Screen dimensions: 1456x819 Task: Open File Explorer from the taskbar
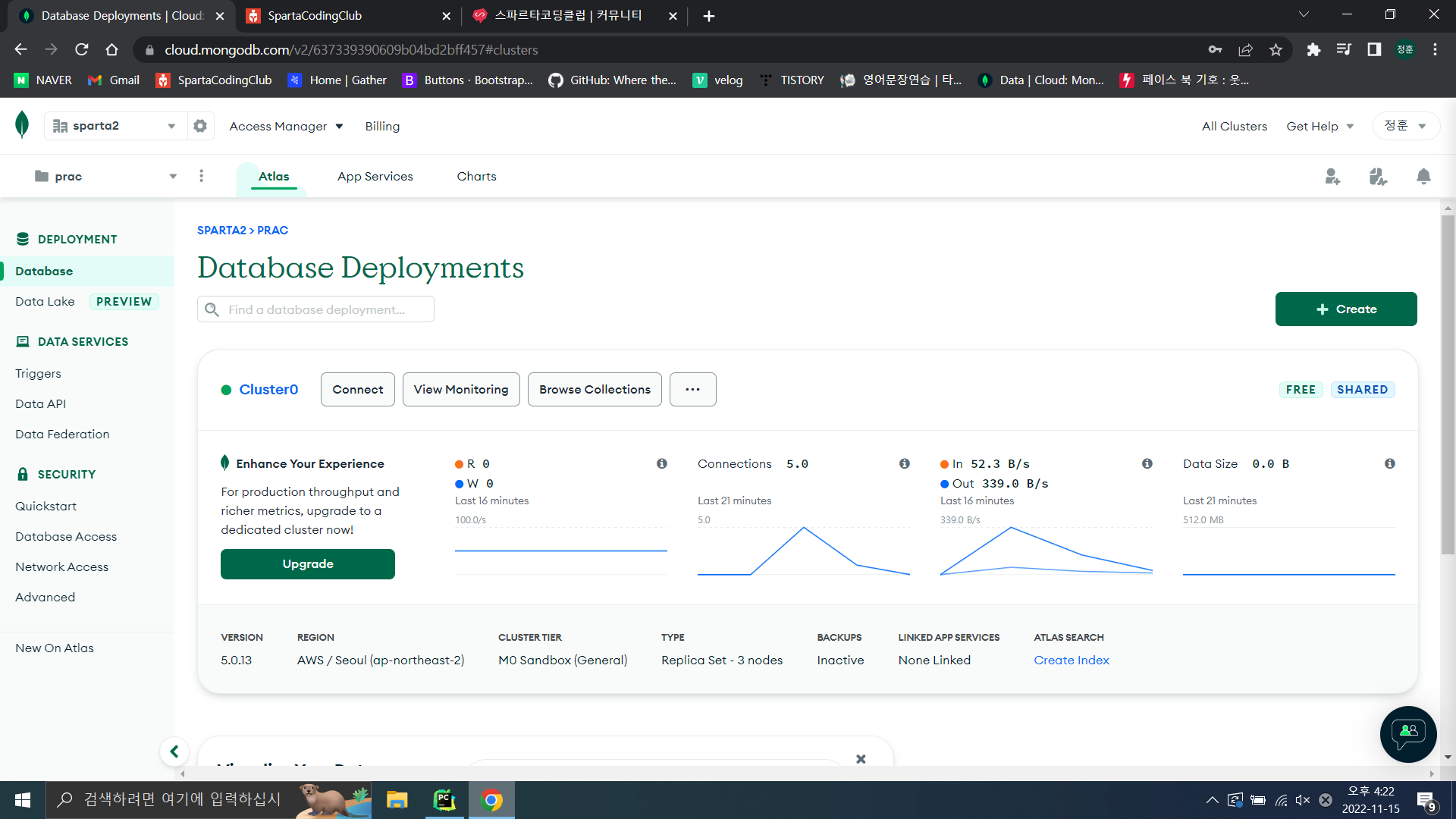click(397, 800)
